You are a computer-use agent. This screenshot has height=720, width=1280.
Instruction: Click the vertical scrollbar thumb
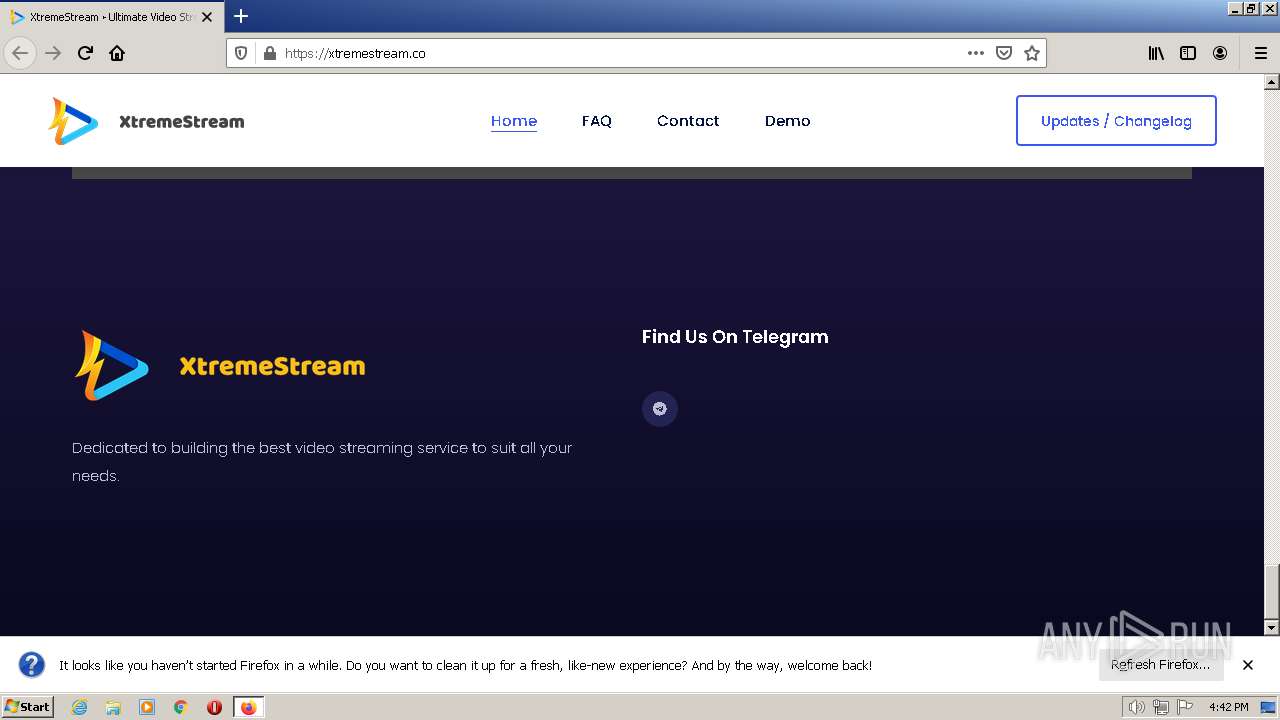[x=1272, y=592]
